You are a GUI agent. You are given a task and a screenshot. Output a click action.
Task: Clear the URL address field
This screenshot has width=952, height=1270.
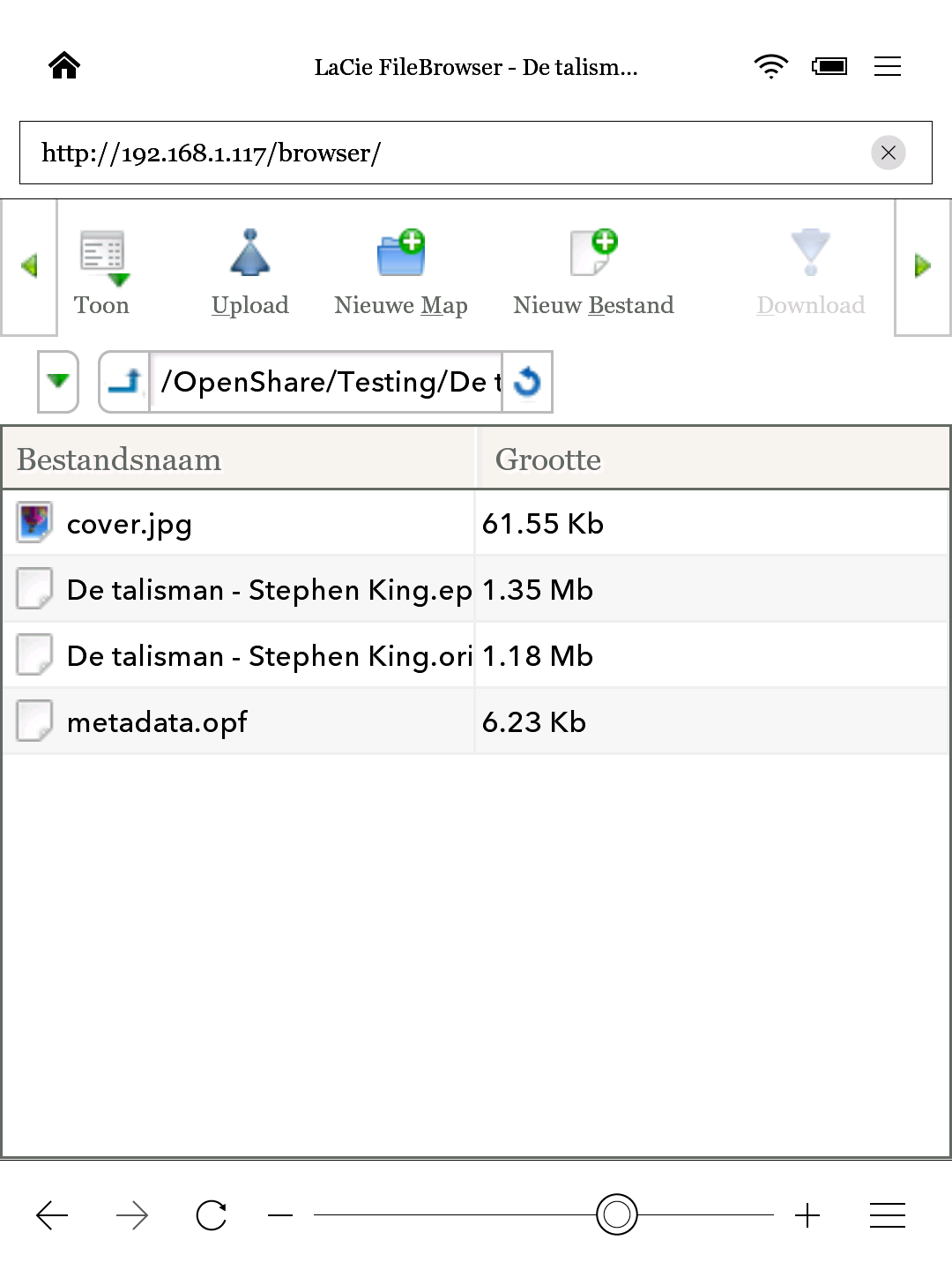pos(888,153)
